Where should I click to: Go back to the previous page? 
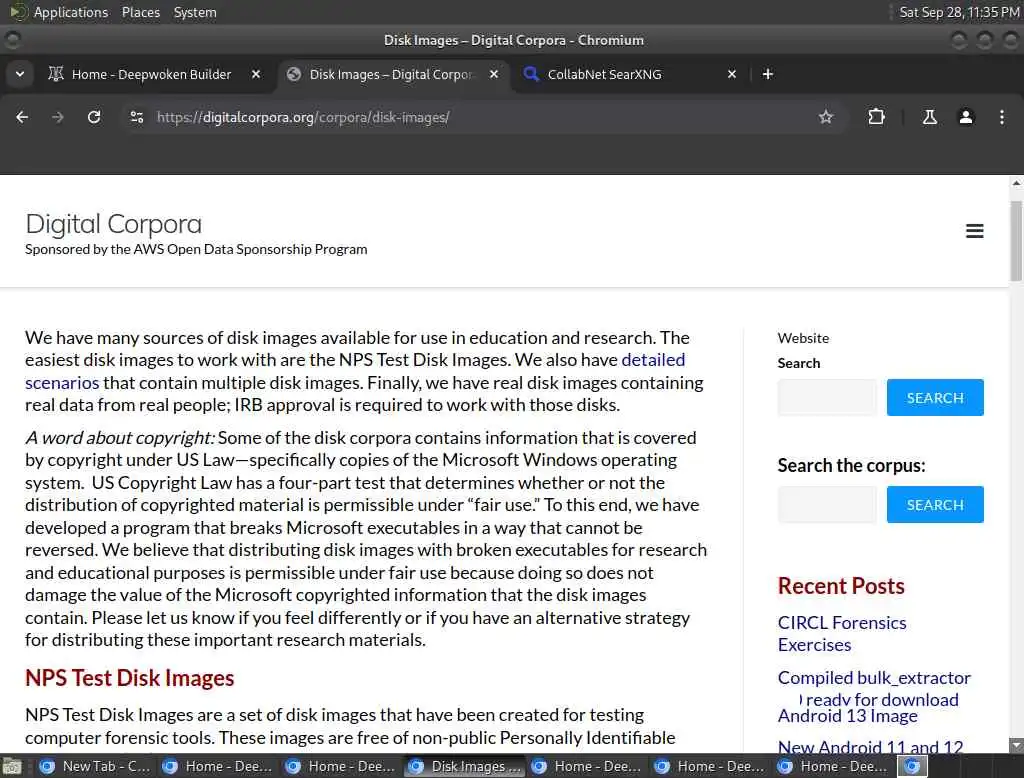pyautogui.click(x=22, y=117)
